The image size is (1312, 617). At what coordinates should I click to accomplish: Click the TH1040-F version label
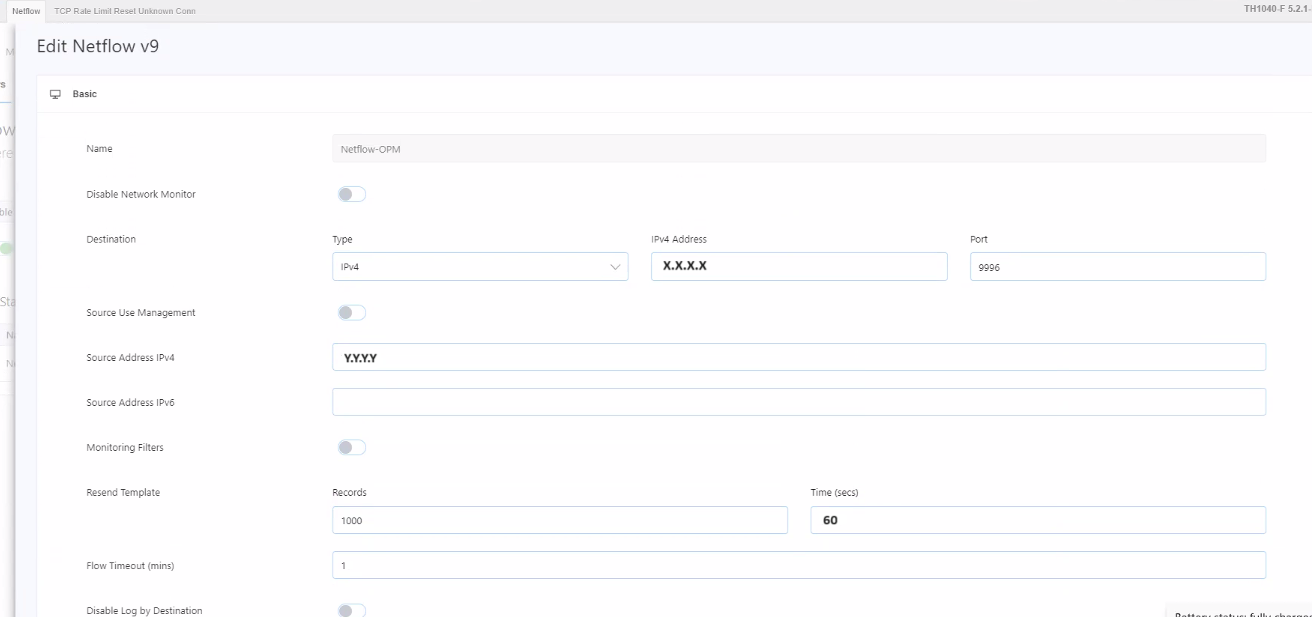click(1276, 10)
